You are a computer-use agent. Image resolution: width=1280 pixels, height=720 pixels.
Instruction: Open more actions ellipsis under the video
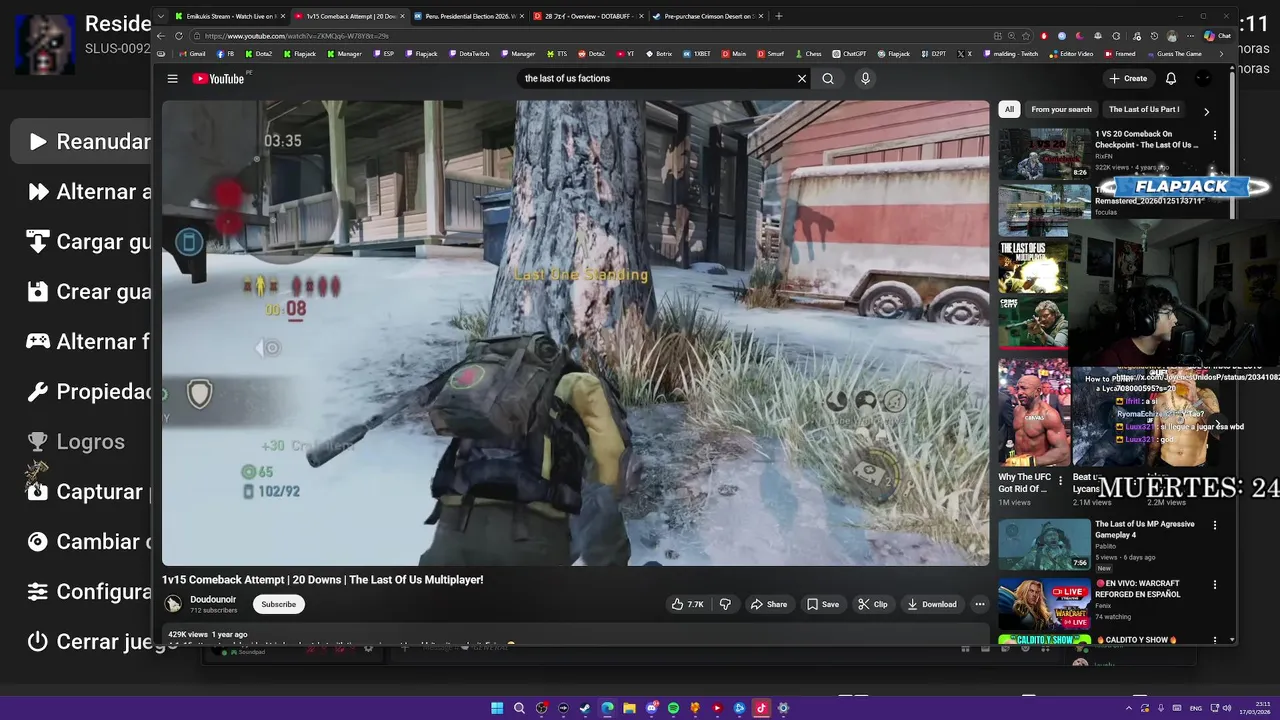[x=980, y=604]
